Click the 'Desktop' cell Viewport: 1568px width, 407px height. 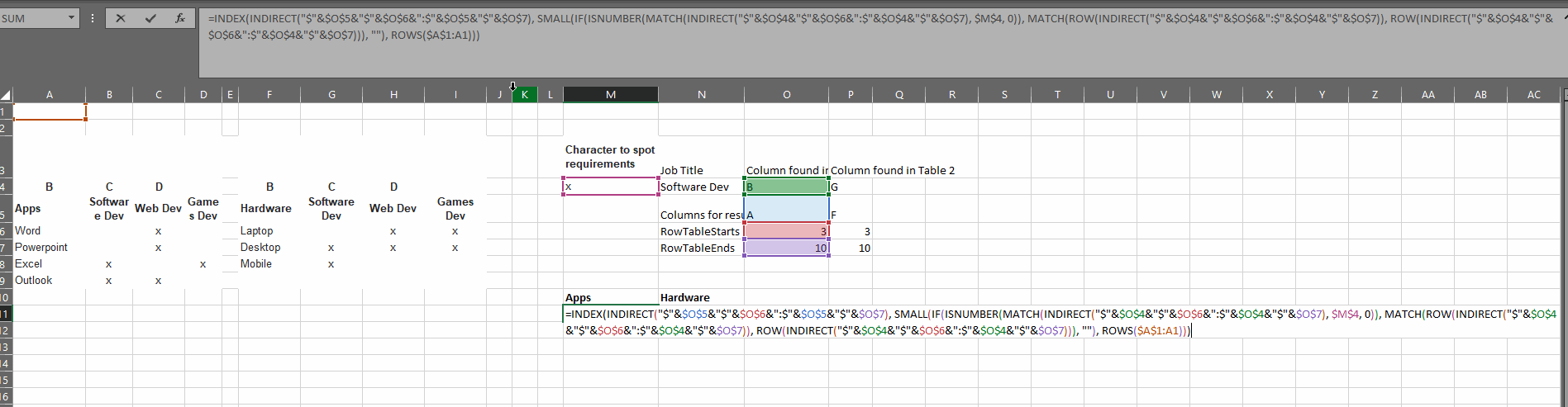pos(269,248)
